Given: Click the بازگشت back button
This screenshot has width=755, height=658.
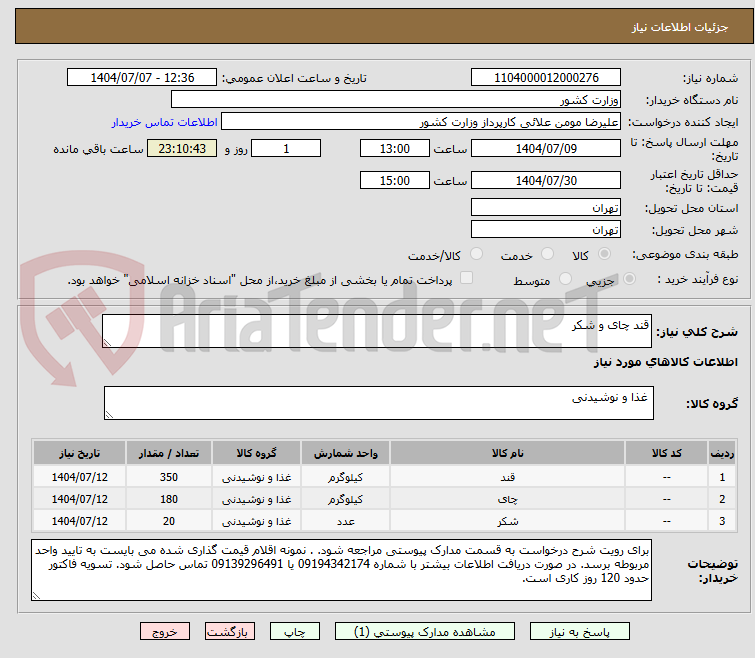Looking at the screenshot, I should [230, 632].
